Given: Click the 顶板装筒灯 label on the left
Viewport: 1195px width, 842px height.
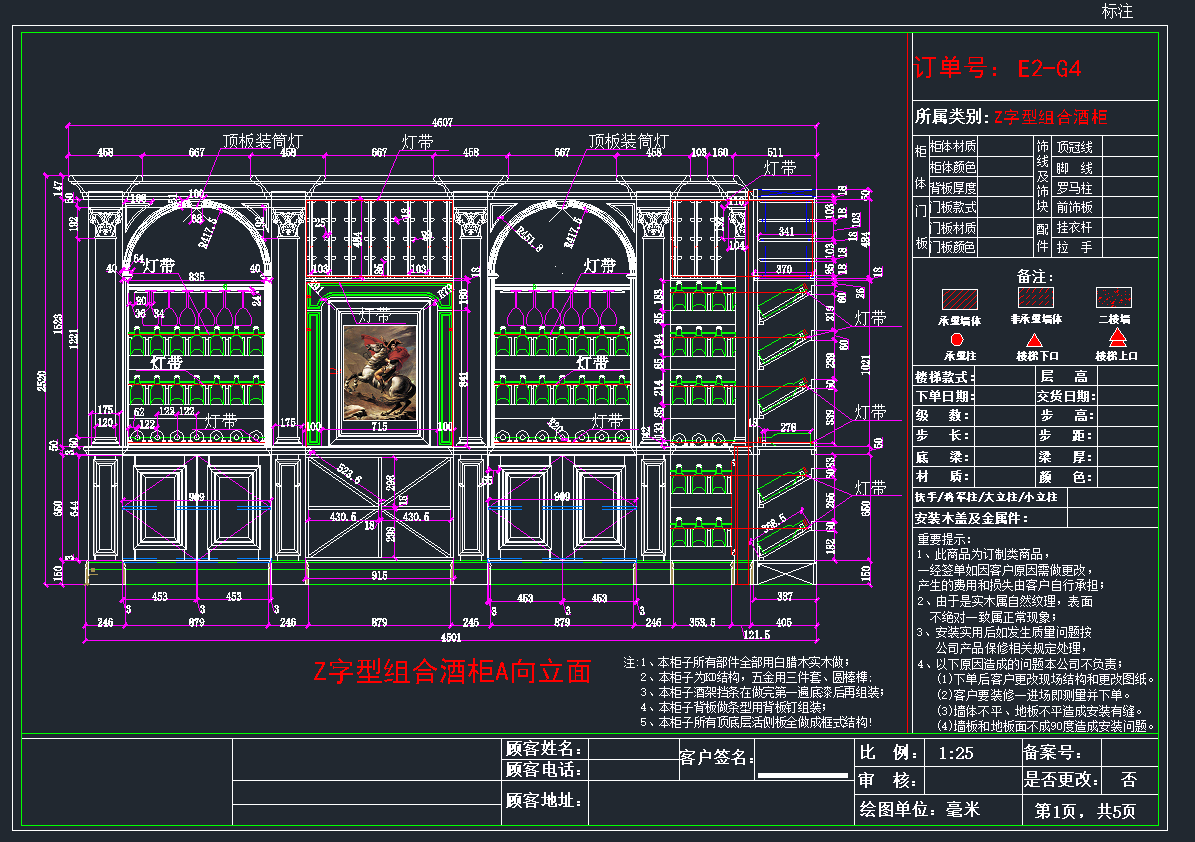Looking at the screenshot, I should point(262,141).
